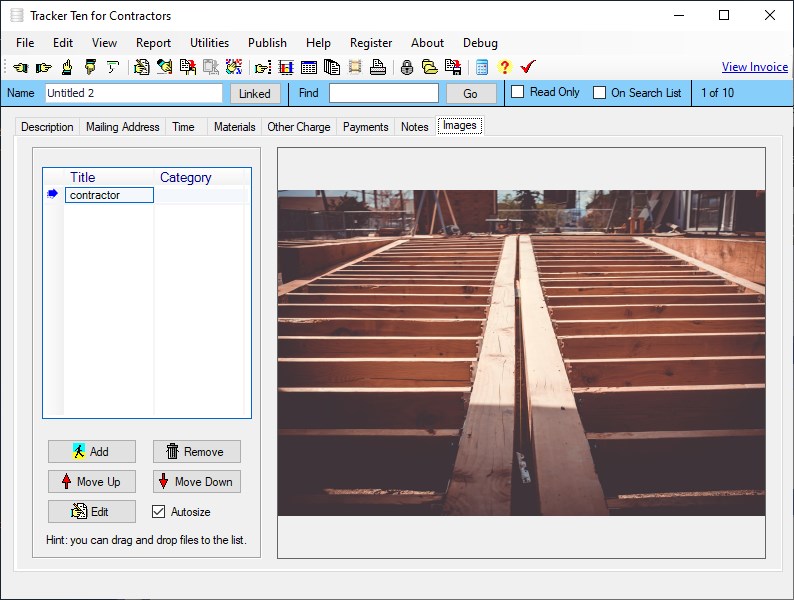Uncheck the Autosize checkbox

[x=159, y=512]
